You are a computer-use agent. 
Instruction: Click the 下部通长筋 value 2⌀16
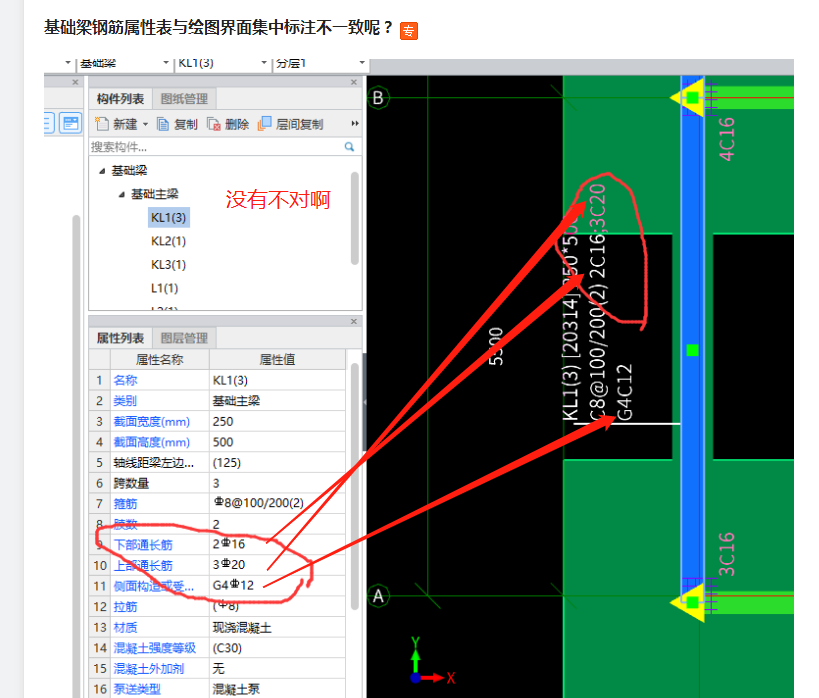[x=277, y=545]
